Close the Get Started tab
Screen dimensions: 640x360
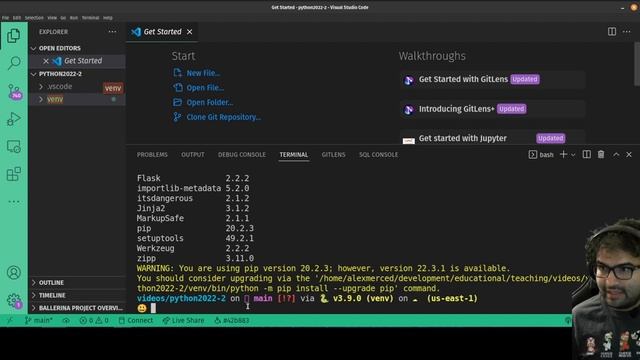point(189,32)
